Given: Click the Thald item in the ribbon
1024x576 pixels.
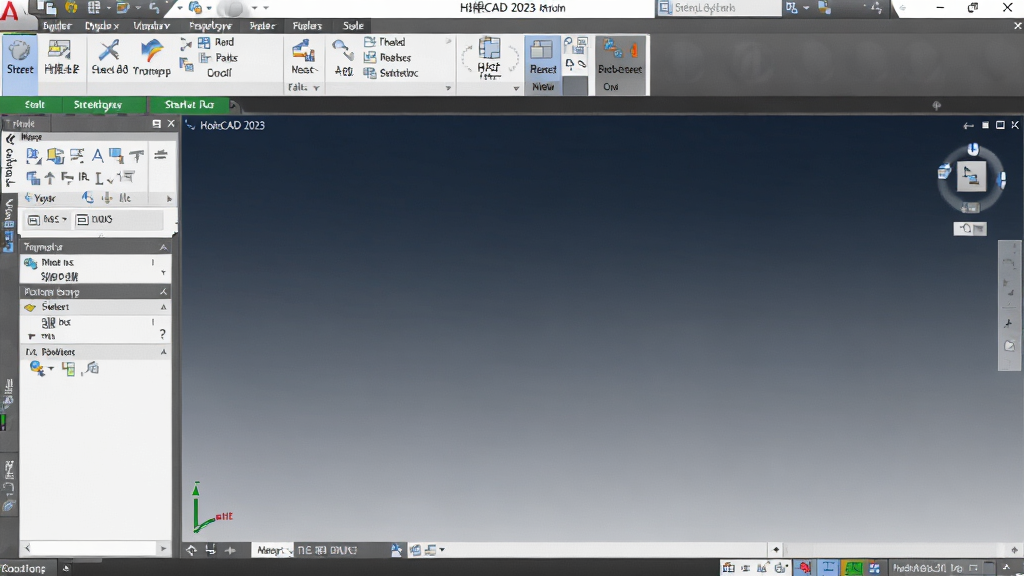Looking at the screenshot, I should (385, 42).
